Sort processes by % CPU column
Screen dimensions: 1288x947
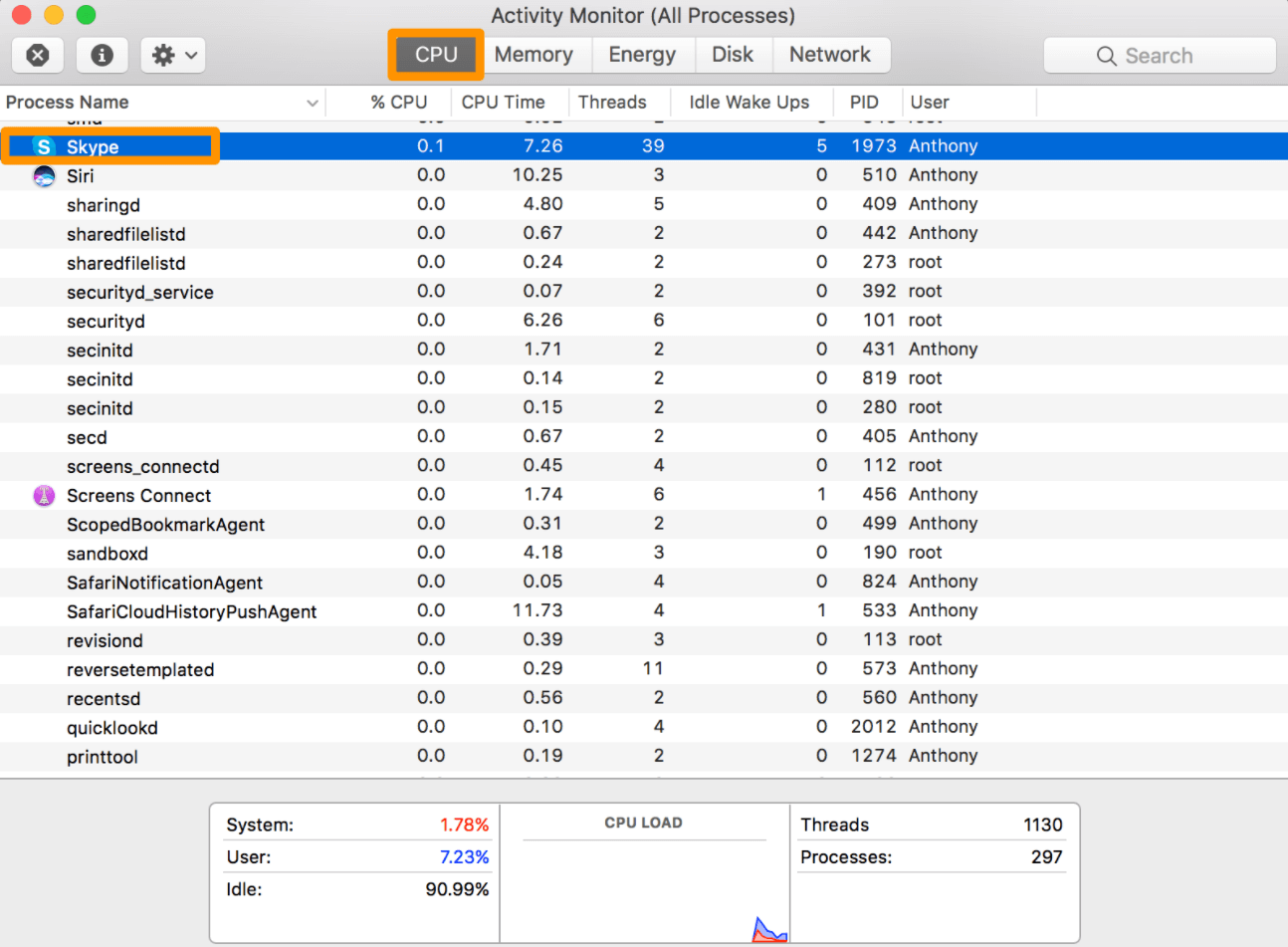pyautogui.click(x=398, y=102)
